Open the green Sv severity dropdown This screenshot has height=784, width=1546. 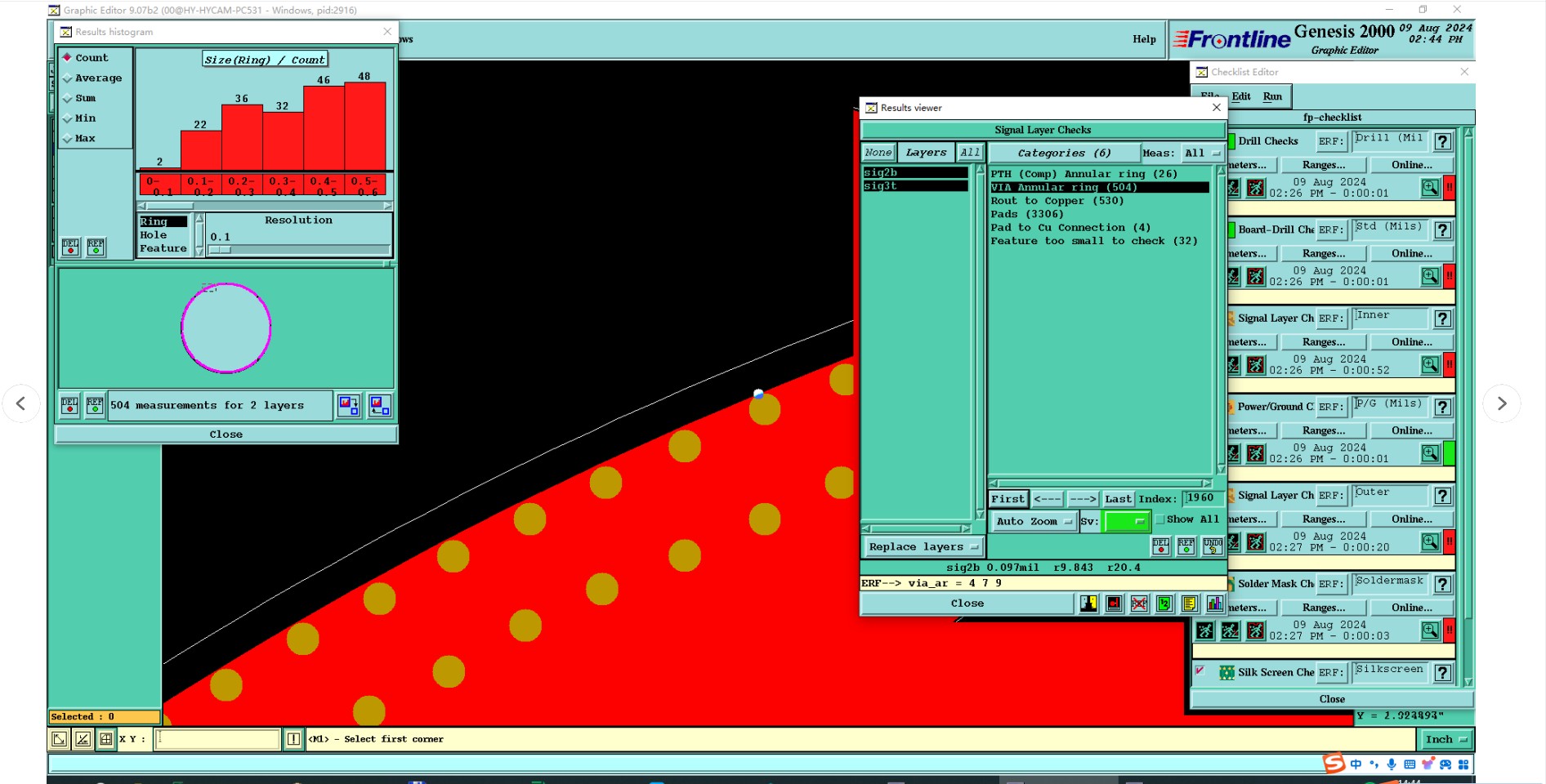coord(1126,521)
